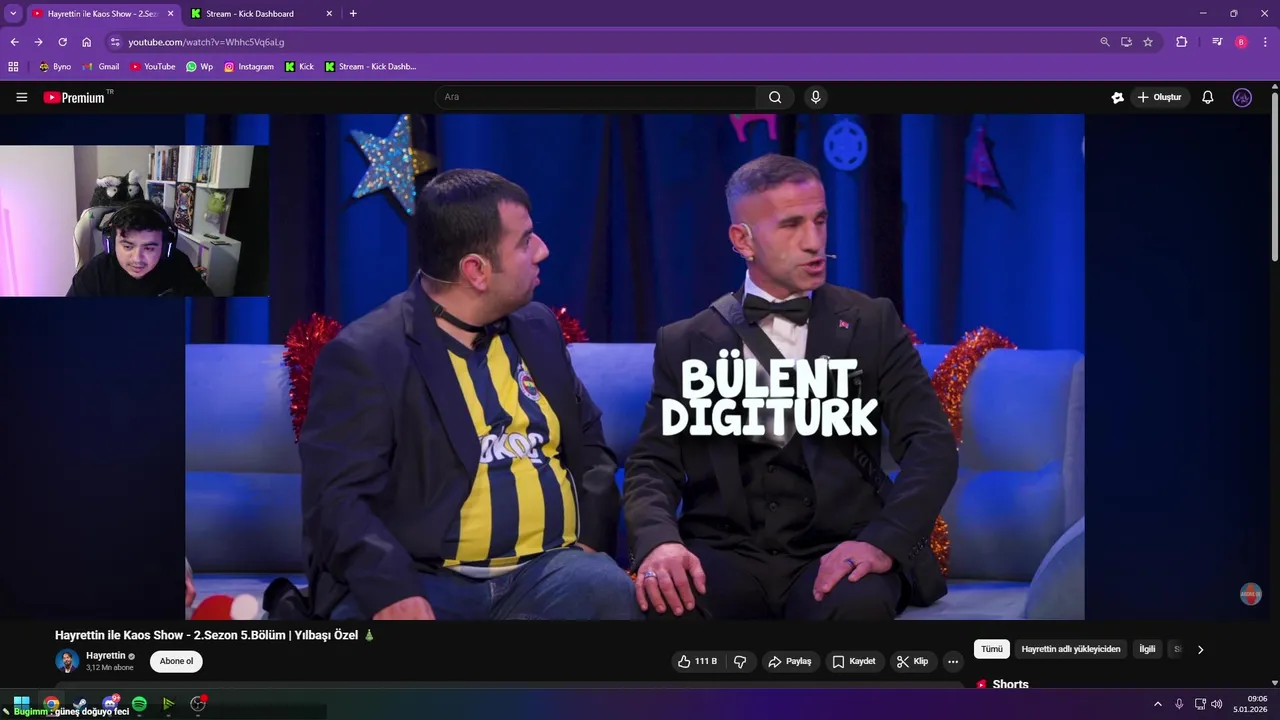Open a new browser tab
This screenshot has height=720, width=1280.
tap(353, 14)
